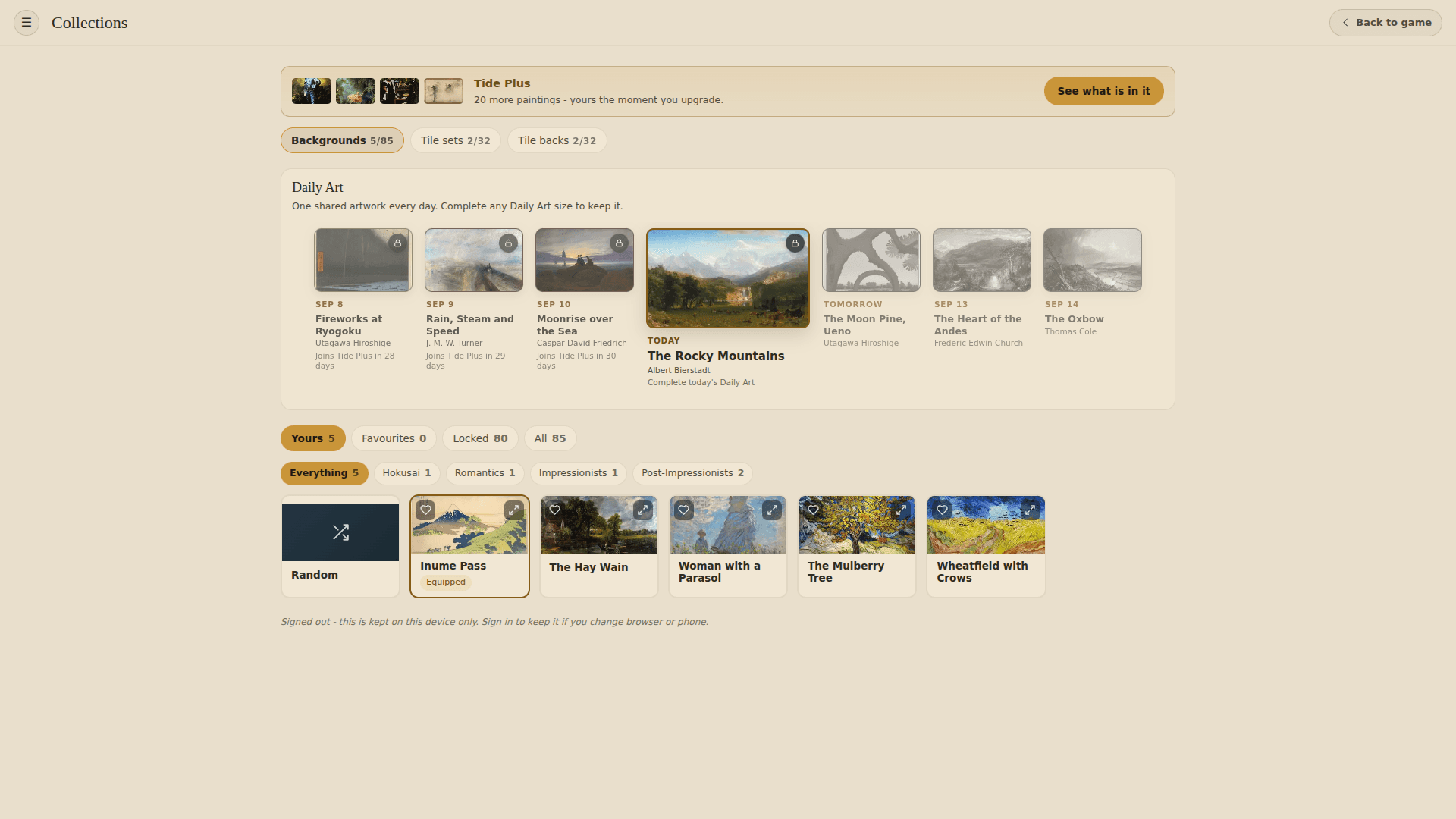Open first Tide Plus preview thumbnail
This screenshot has height=819, width=1456.
[x=312, y=91]
